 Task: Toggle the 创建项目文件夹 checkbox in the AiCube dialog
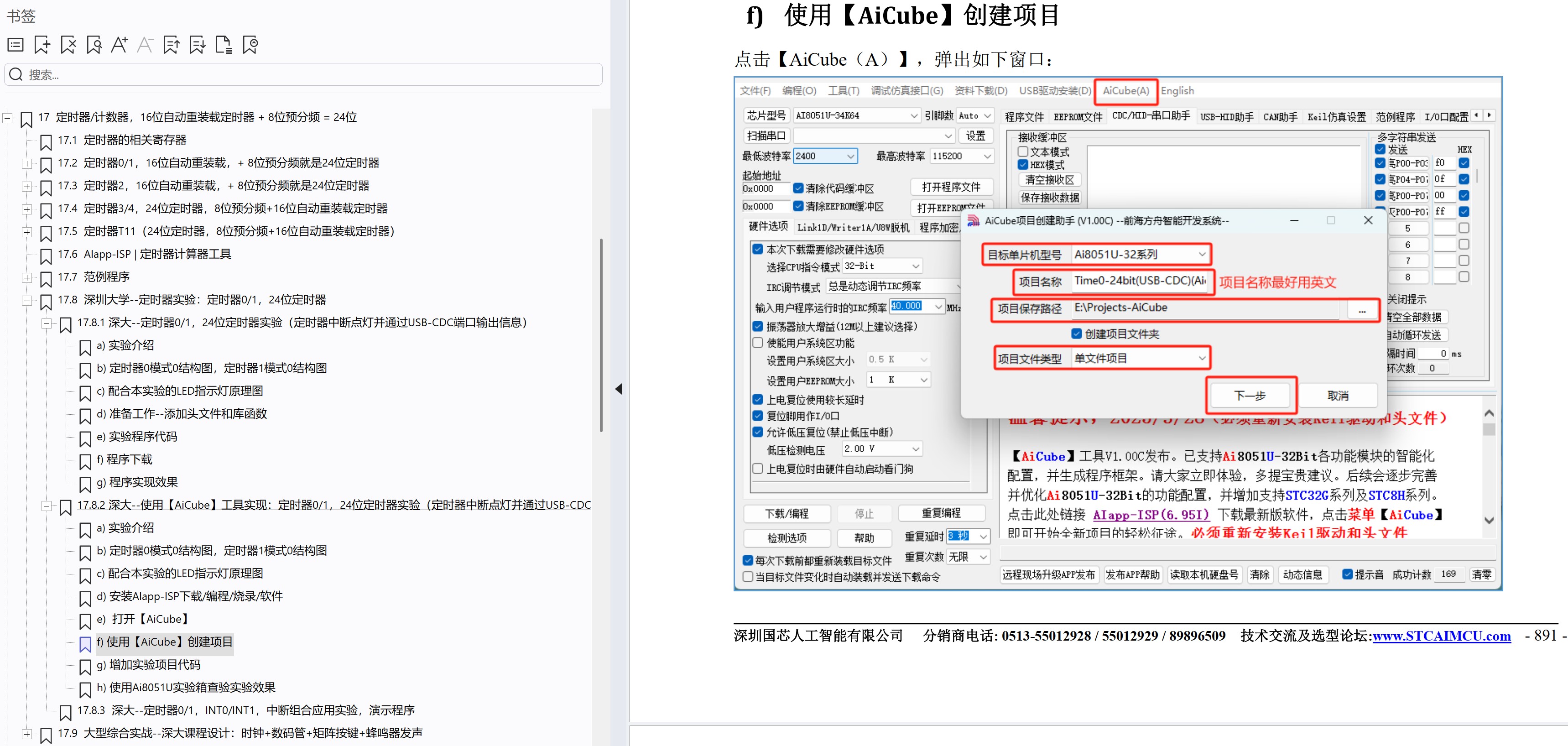pos(1077,333)
